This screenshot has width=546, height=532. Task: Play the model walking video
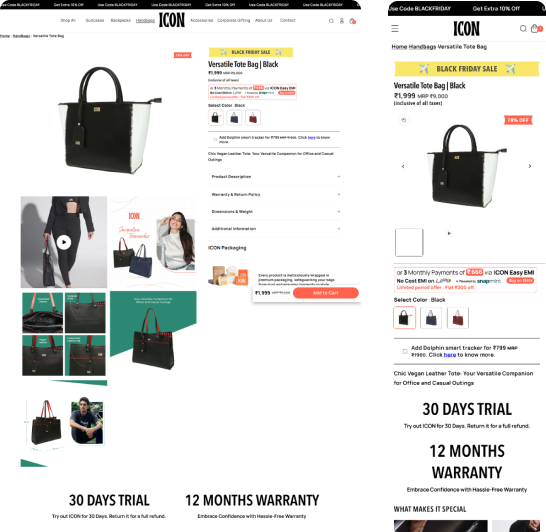(64, 242)
